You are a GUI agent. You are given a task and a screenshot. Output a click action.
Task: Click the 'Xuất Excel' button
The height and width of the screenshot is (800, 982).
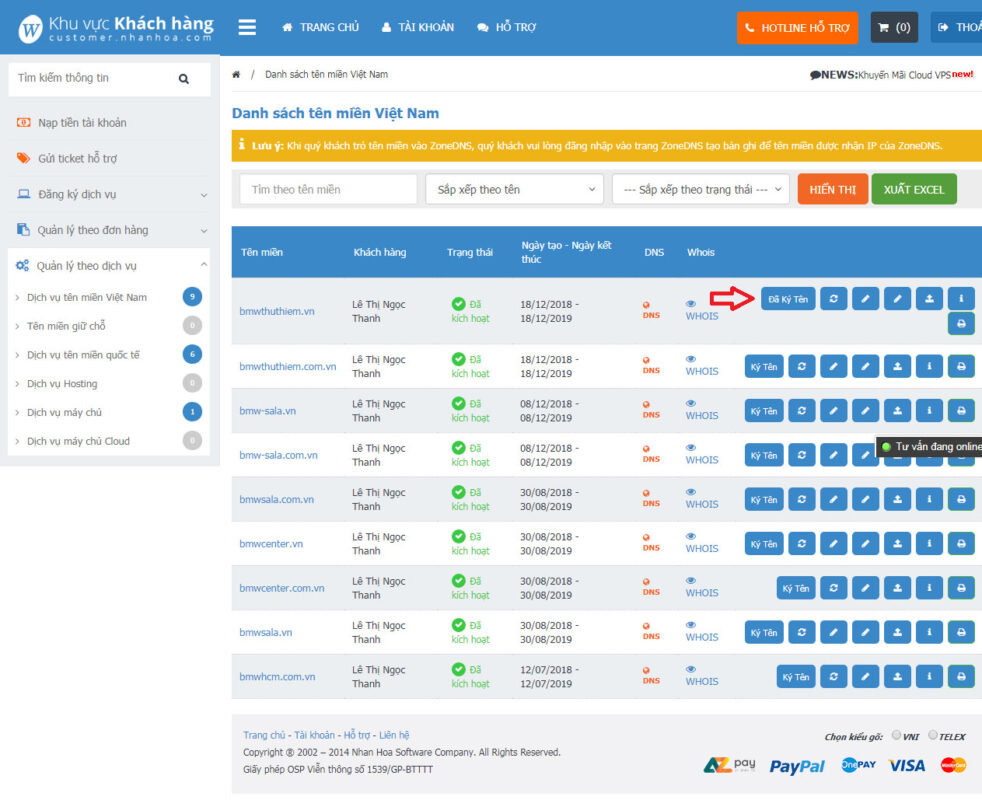[x=913, y=189]
